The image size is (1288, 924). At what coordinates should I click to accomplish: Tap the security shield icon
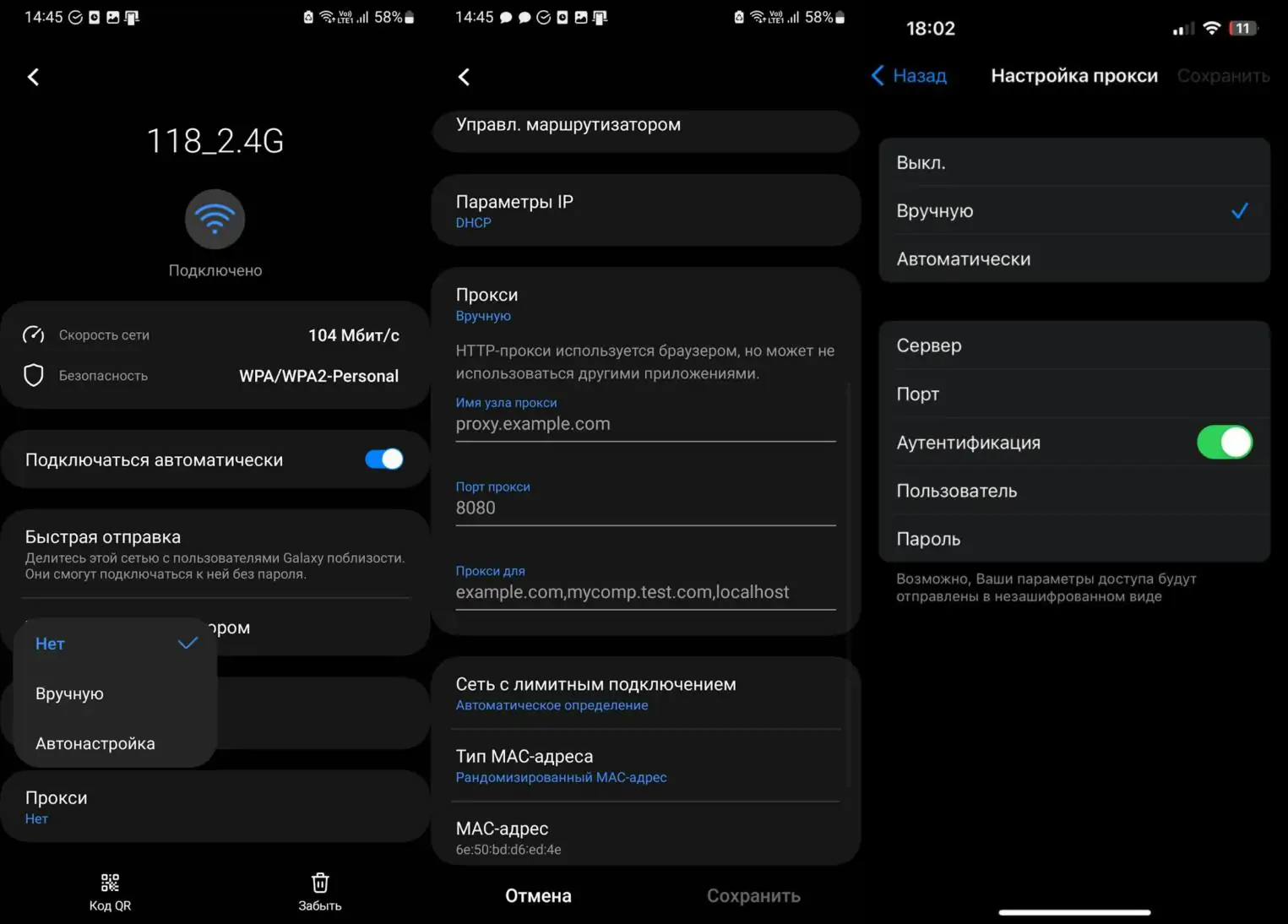click(x=33, y=375)
